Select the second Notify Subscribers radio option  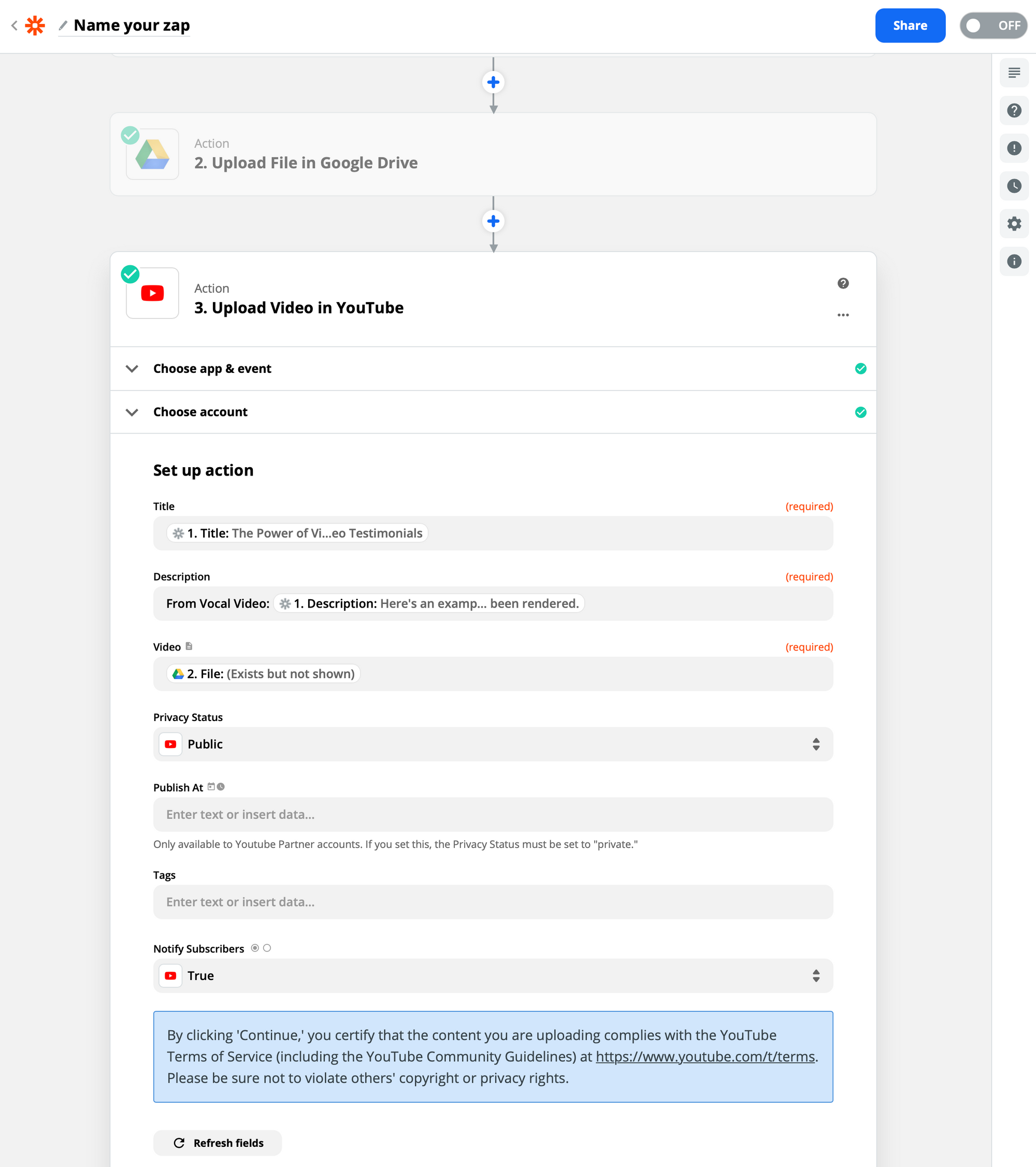point(267,948)
